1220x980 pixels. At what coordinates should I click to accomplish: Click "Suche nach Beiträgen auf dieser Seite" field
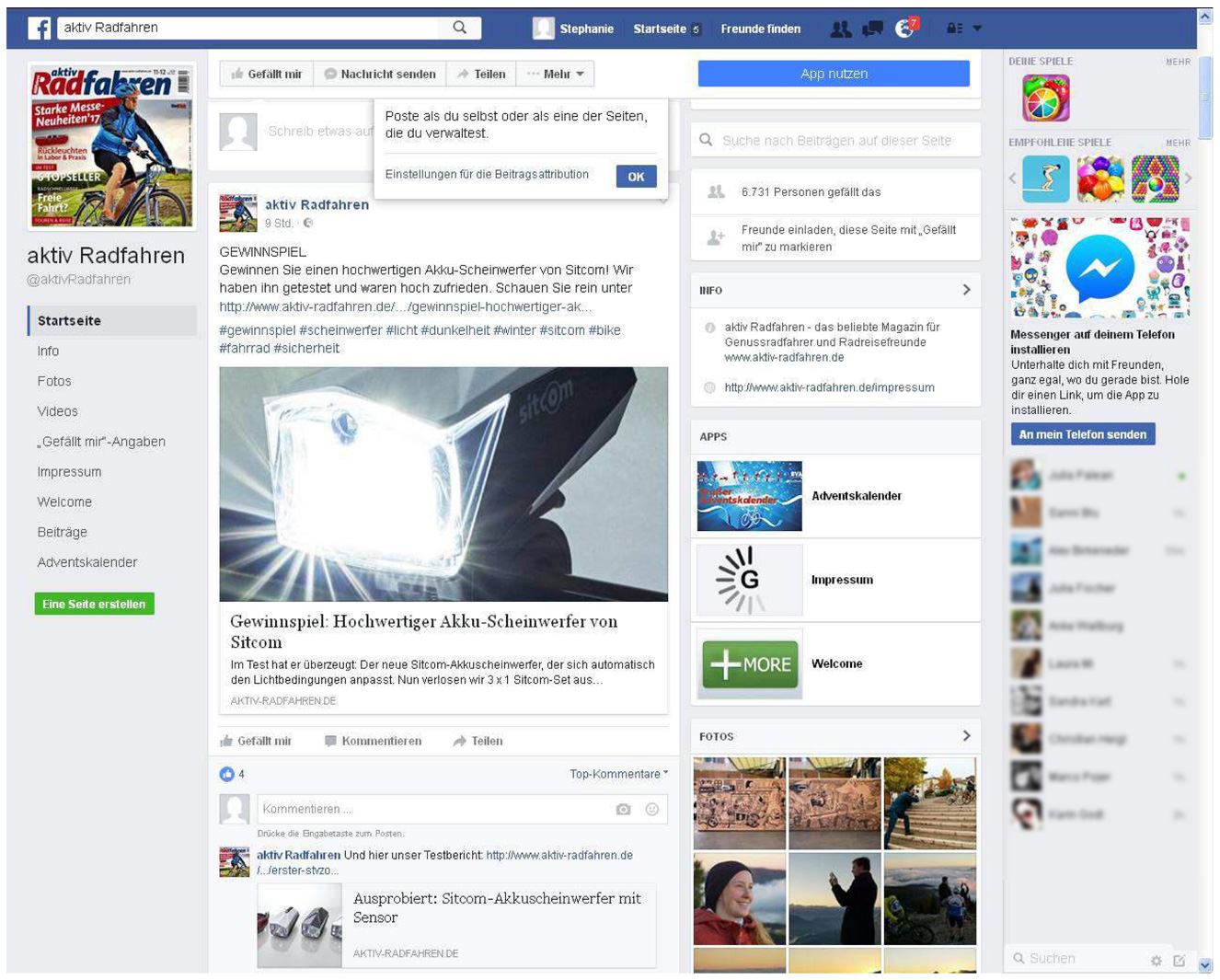coord(835,140)
